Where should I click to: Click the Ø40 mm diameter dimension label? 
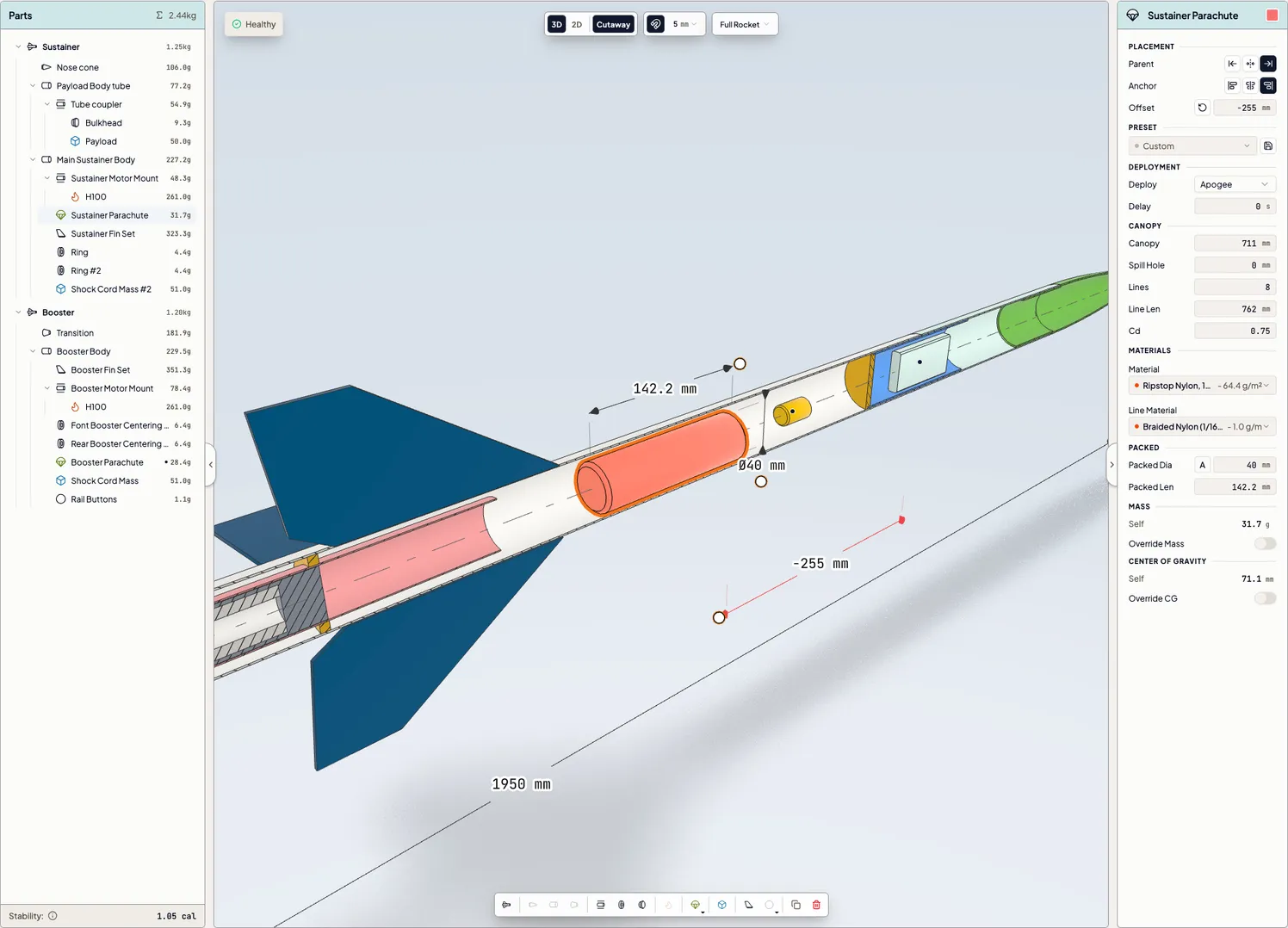click(762, 466)
